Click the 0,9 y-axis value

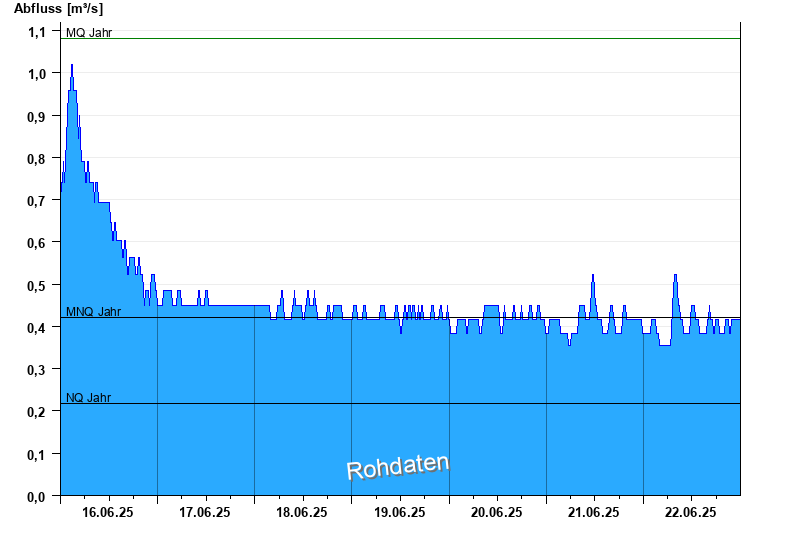pos(36,117)
